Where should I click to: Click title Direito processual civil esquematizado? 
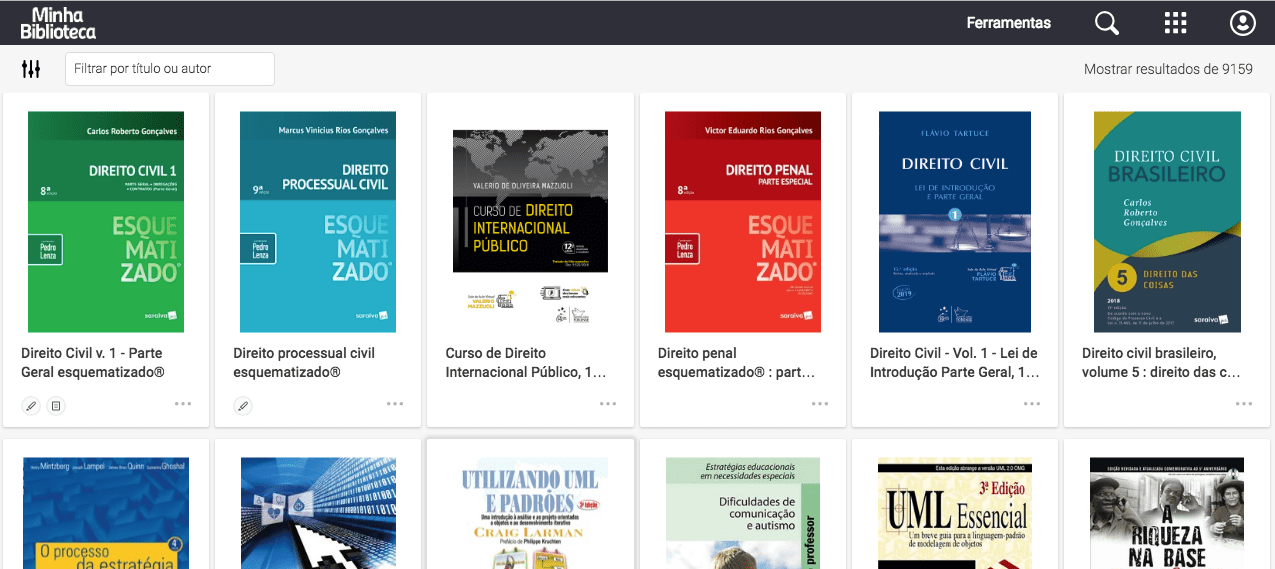[304, 362]
